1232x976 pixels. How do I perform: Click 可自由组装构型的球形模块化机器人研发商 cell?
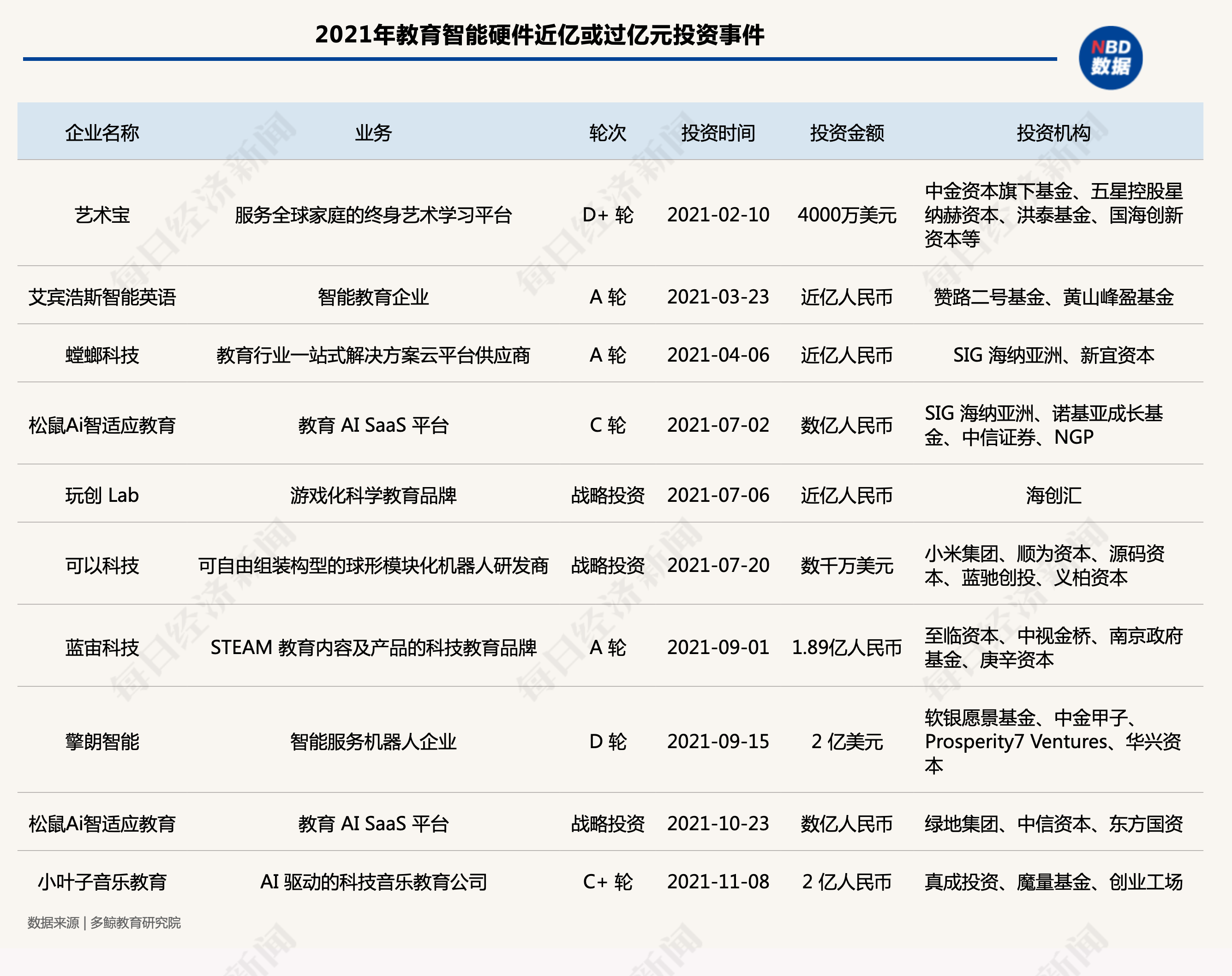click(x=373, y=566)
